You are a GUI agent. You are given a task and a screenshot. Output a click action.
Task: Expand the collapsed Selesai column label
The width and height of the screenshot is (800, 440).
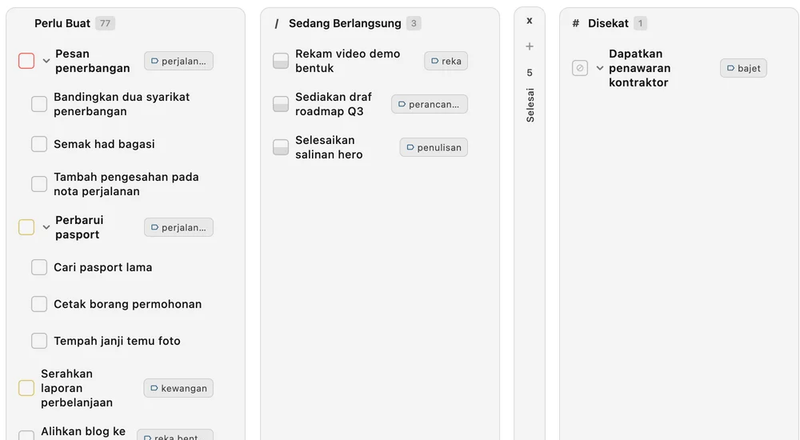530,105
